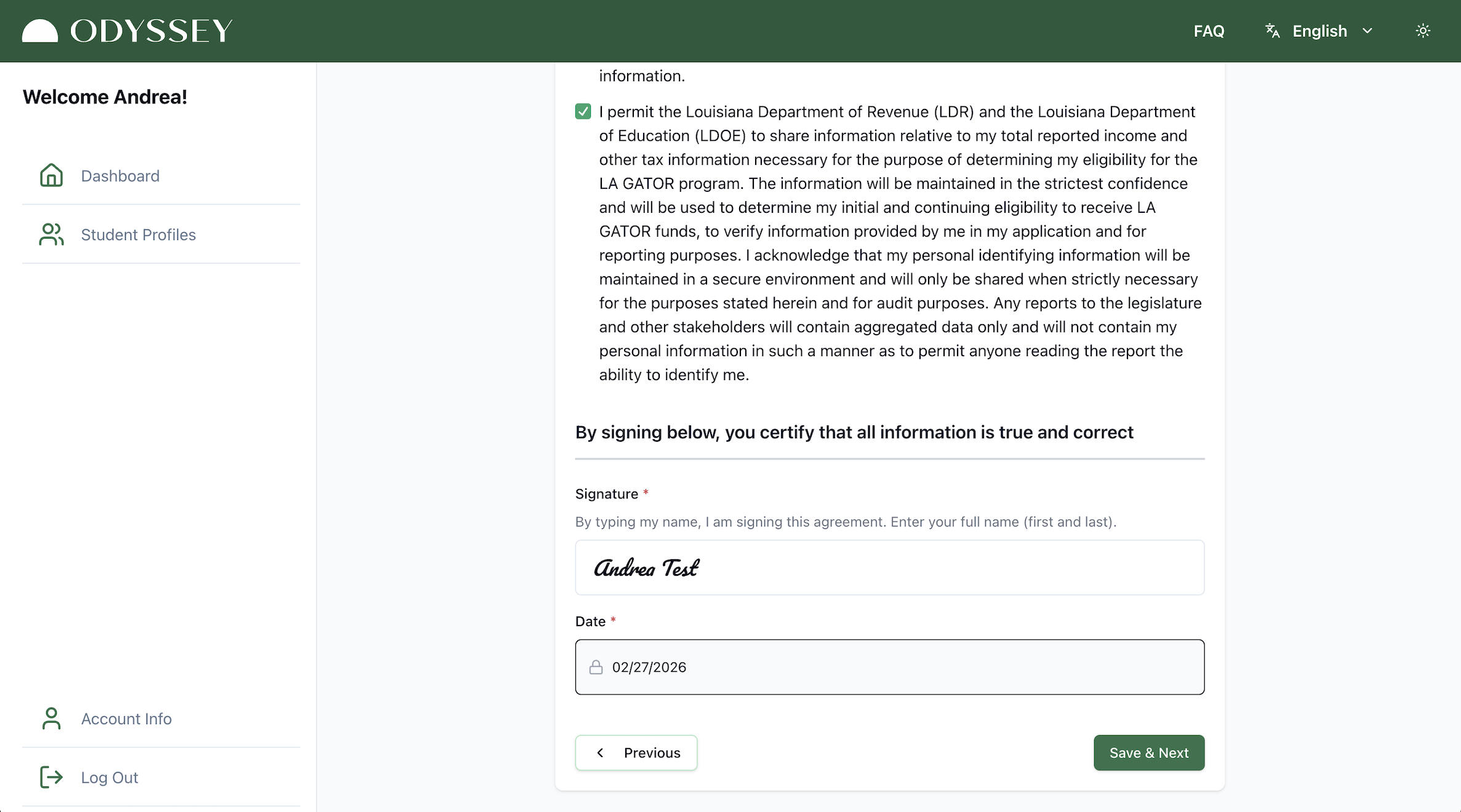Click the lock icon in Date field
The width and height of the screenshot is (1461, 812).
pyautogui.click(x=596, y=667)
